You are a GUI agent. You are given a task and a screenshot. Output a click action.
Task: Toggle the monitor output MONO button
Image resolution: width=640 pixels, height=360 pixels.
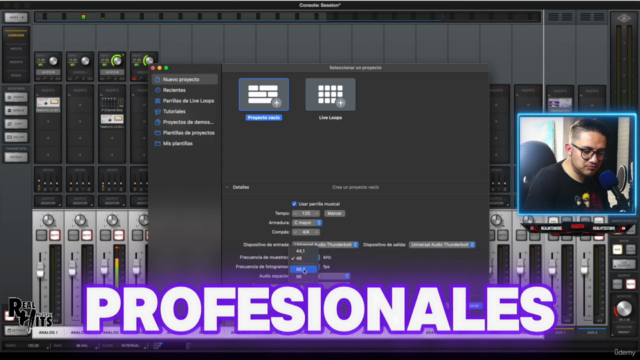point(617,284)
